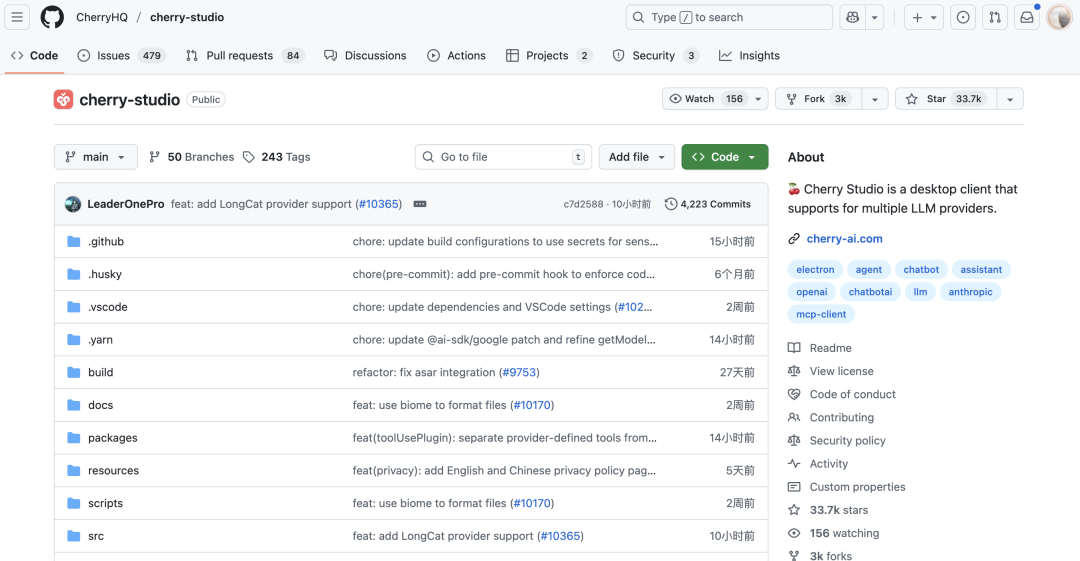Open the Copilot icon in the header
The image size is (1080, 561).
pos(853,17)
